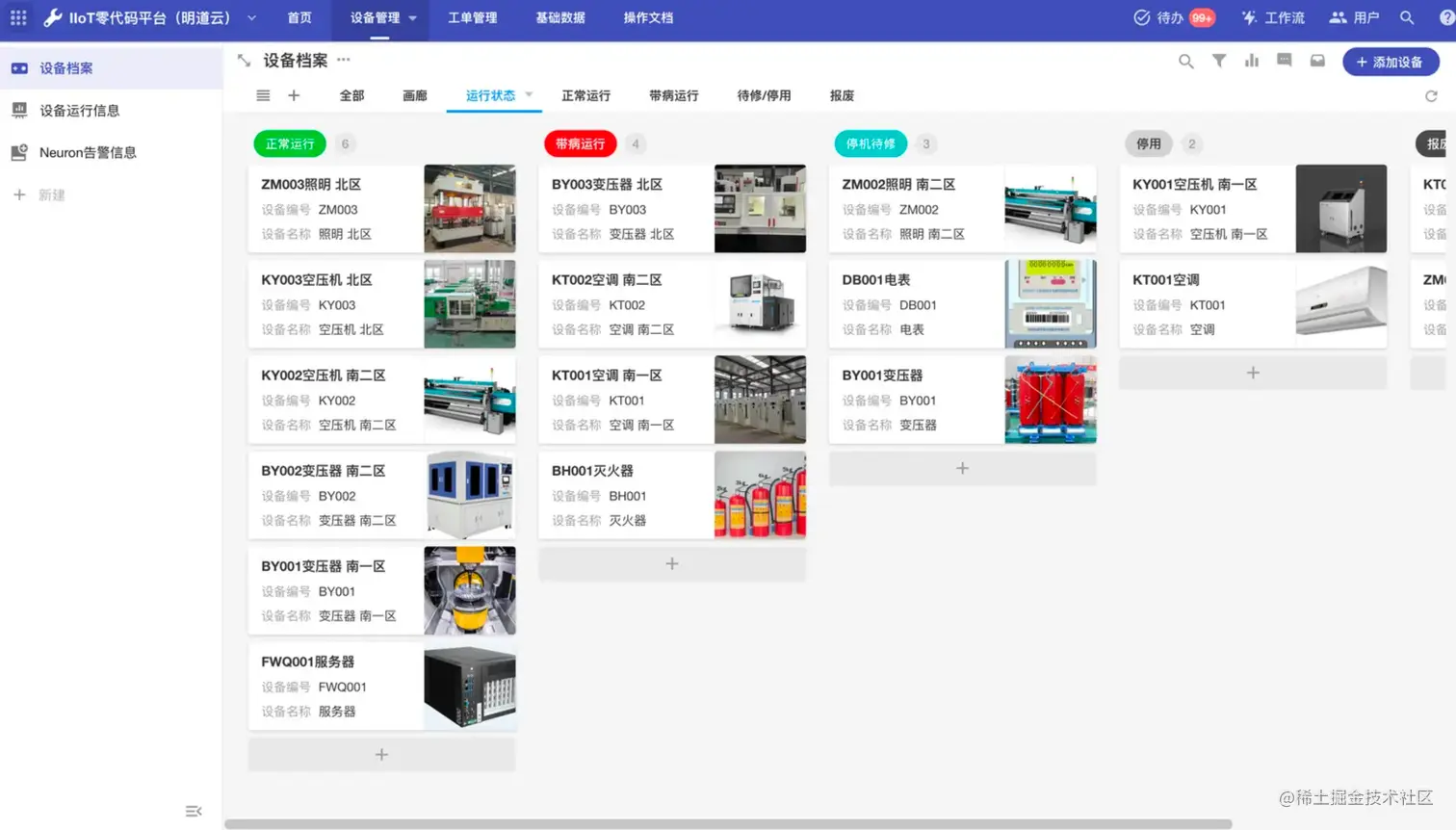Switch to the 正常运行 view tab
Image resolution: width=1456 pixels, height=830 pixels.
tap(585, 95)
